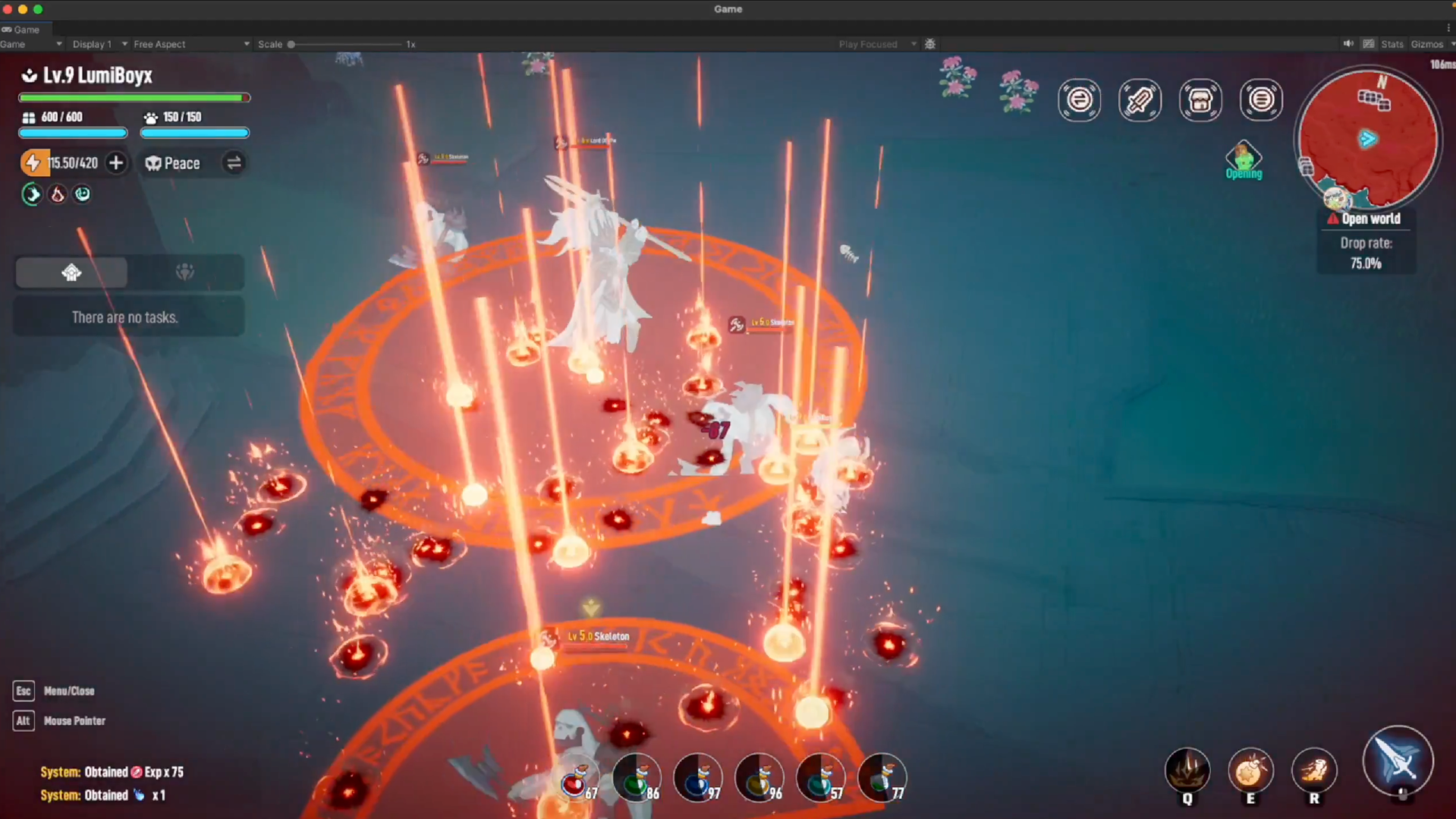
Task: Click the teal spiral buff icon
Action: (82, 194)
